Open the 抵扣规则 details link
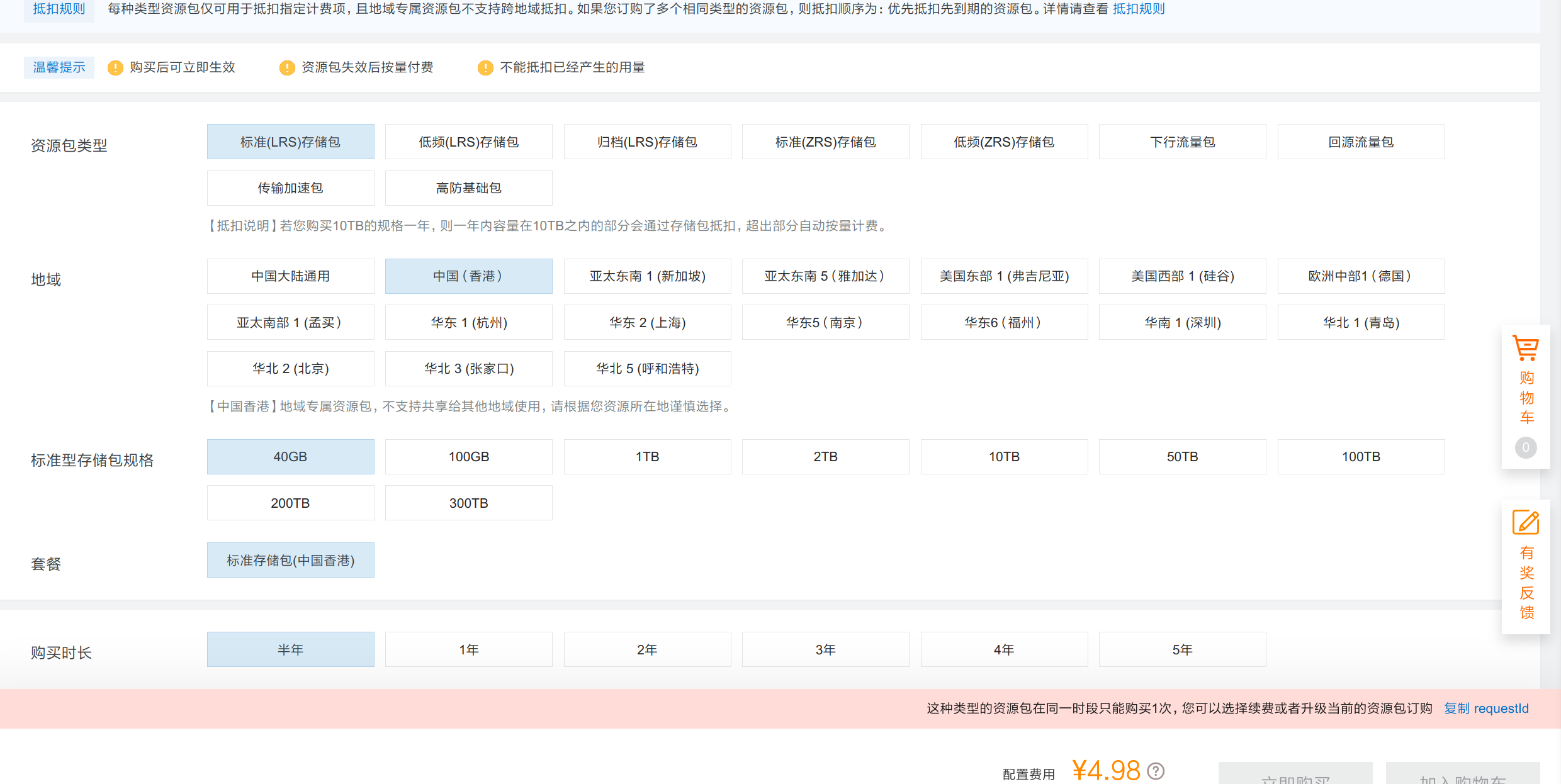Viewport: 1561px width, 784px height. point(1139,9)
